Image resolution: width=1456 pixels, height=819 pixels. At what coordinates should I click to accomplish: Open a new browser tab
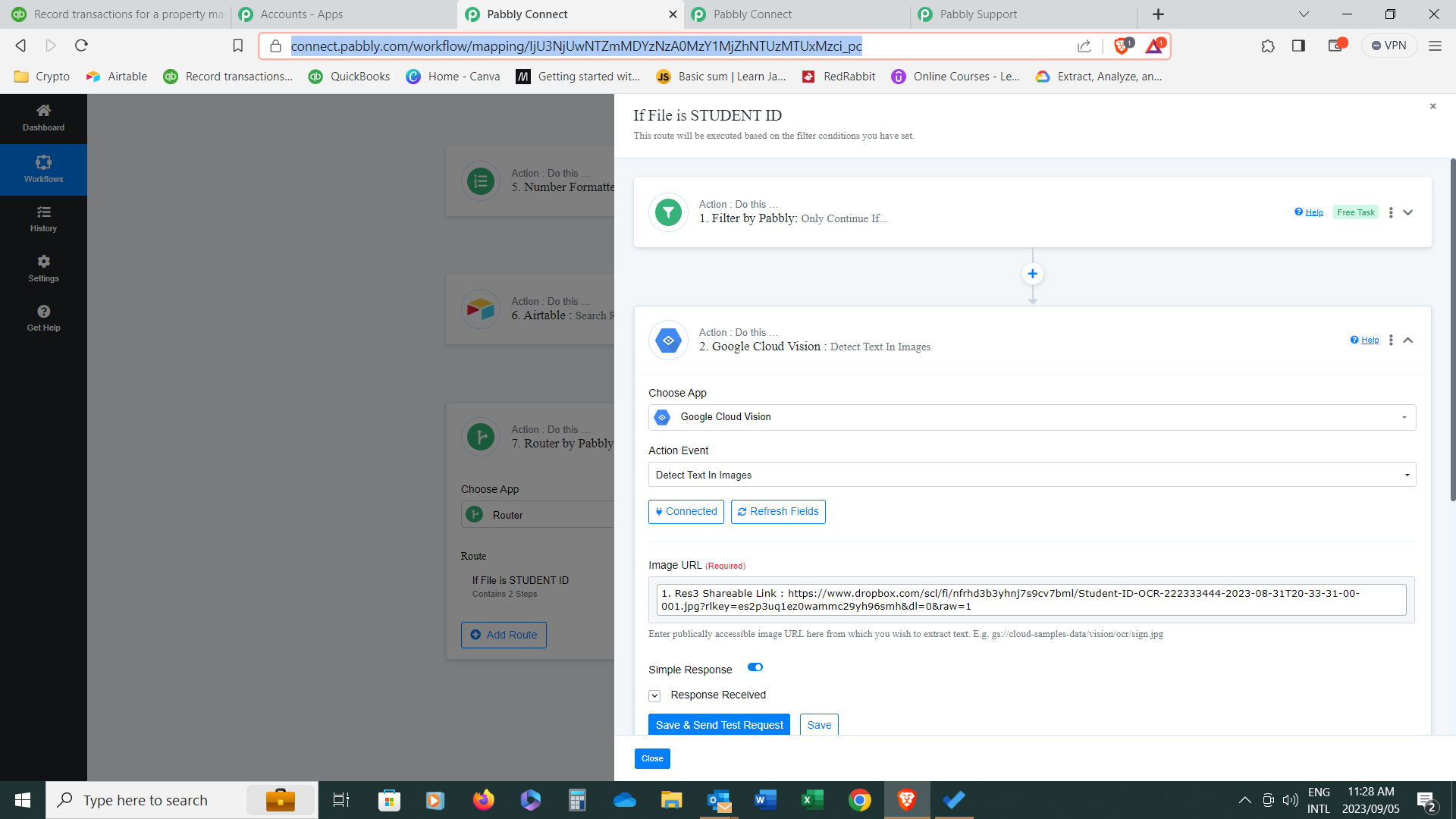click(x=1158, y=14)
